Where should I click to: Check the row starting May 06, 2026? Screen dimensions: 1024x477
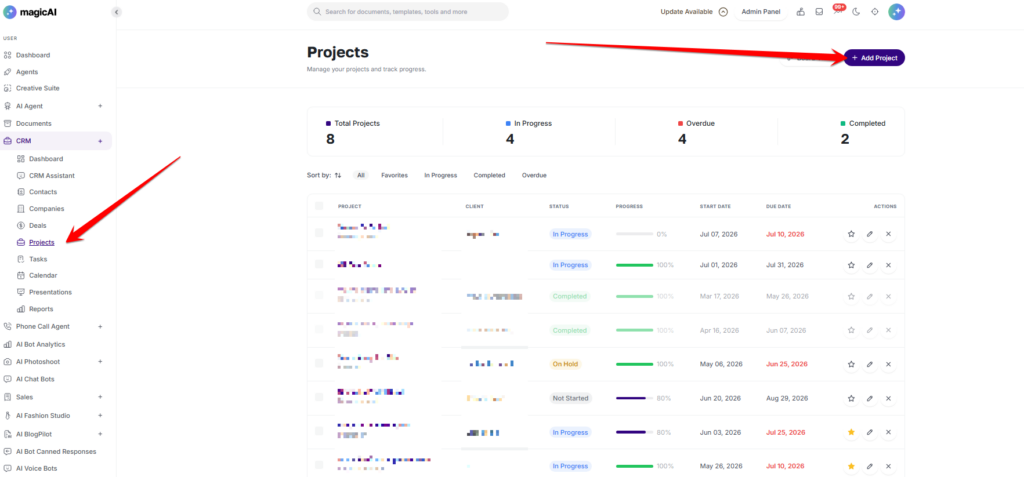click(x=319, y=363)
